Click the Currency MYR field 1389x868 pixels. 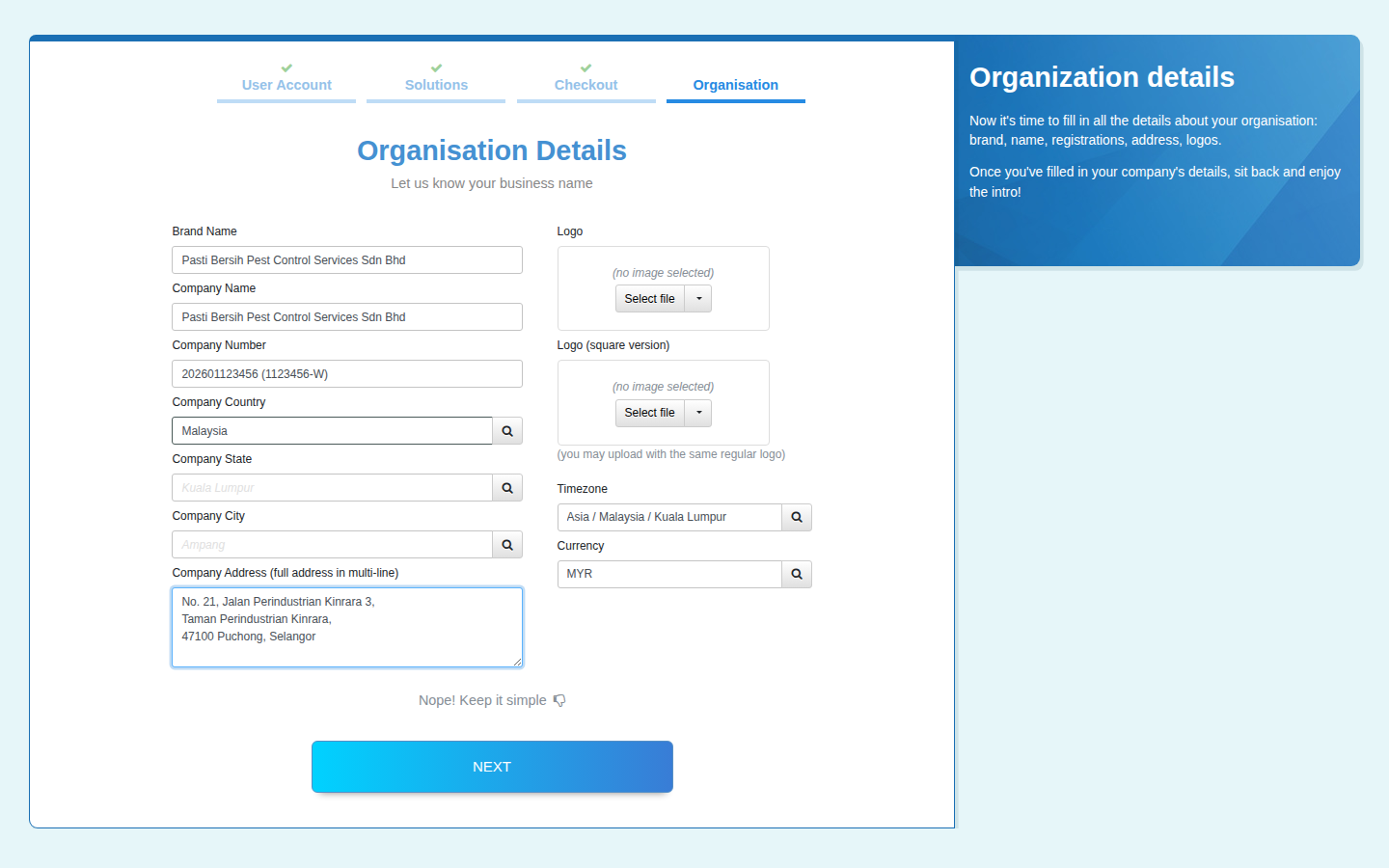pyautogui.click(x=669, y=574)
